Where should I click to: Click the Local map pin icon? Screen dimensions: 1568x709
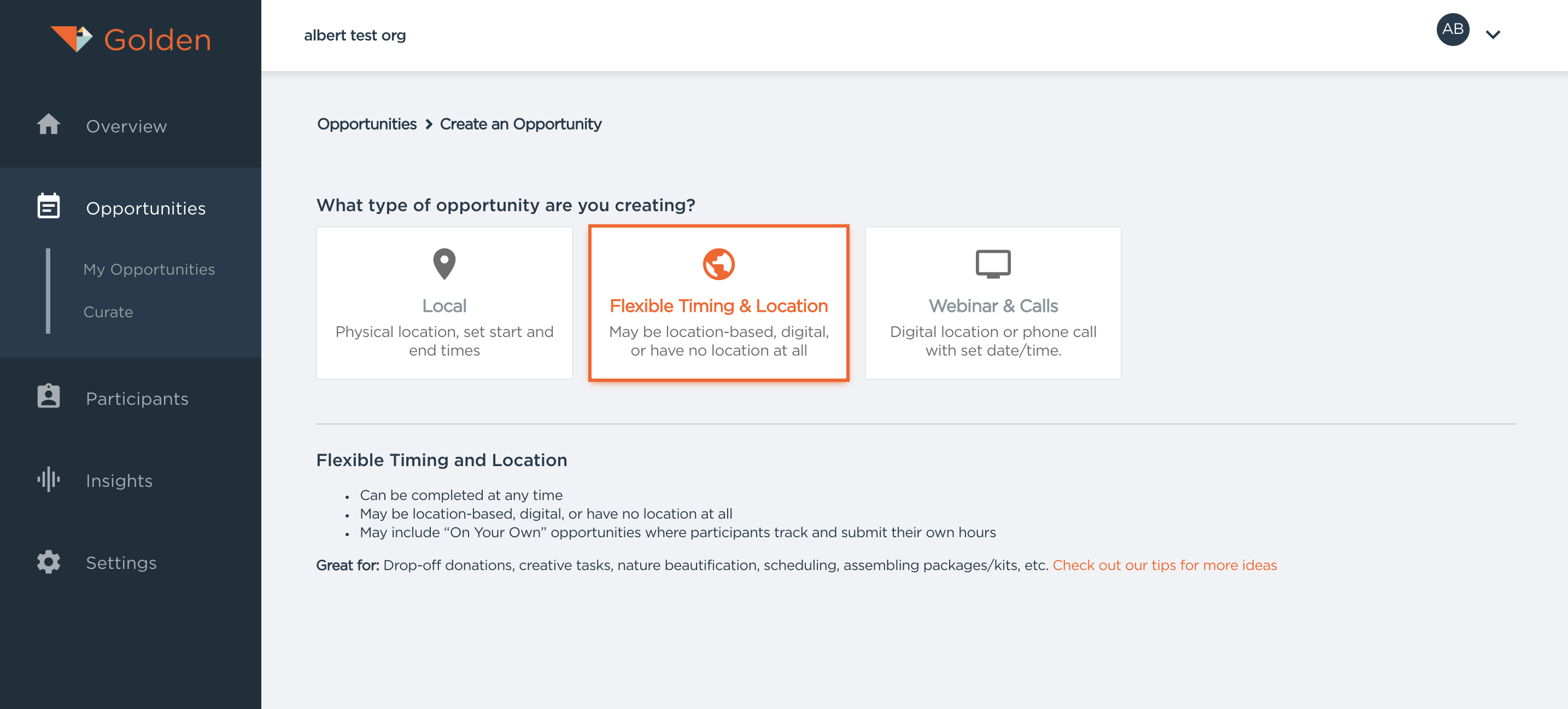444,264
